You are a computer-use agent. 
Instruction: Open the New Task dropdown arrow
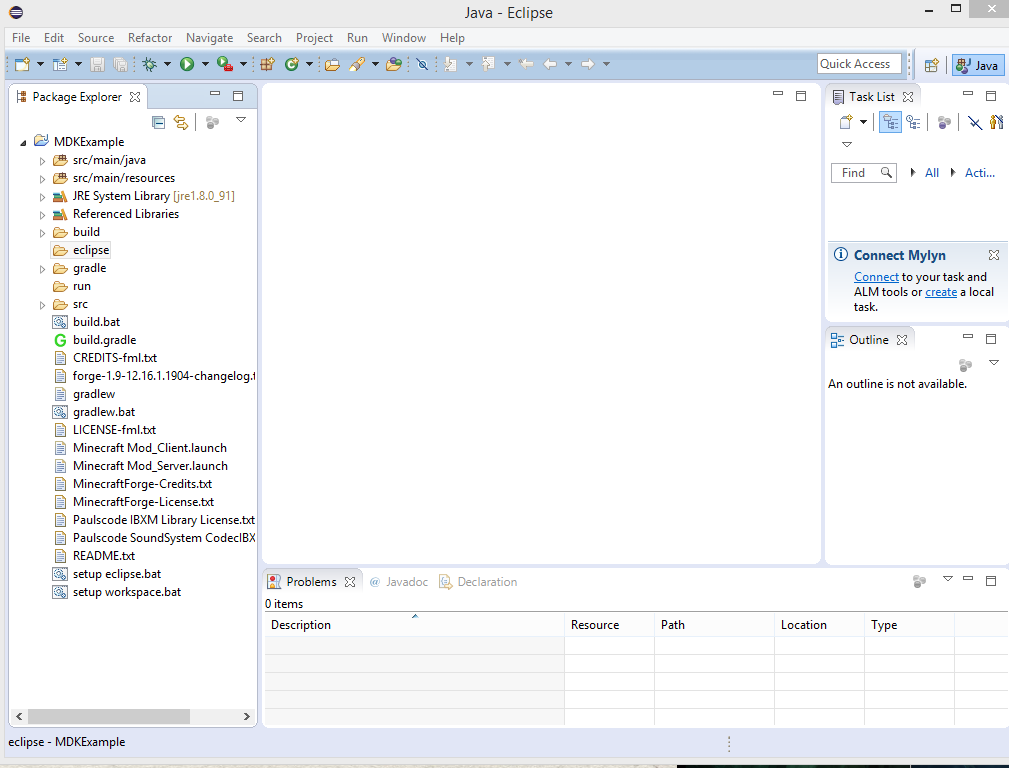click(x=864, y=122)
